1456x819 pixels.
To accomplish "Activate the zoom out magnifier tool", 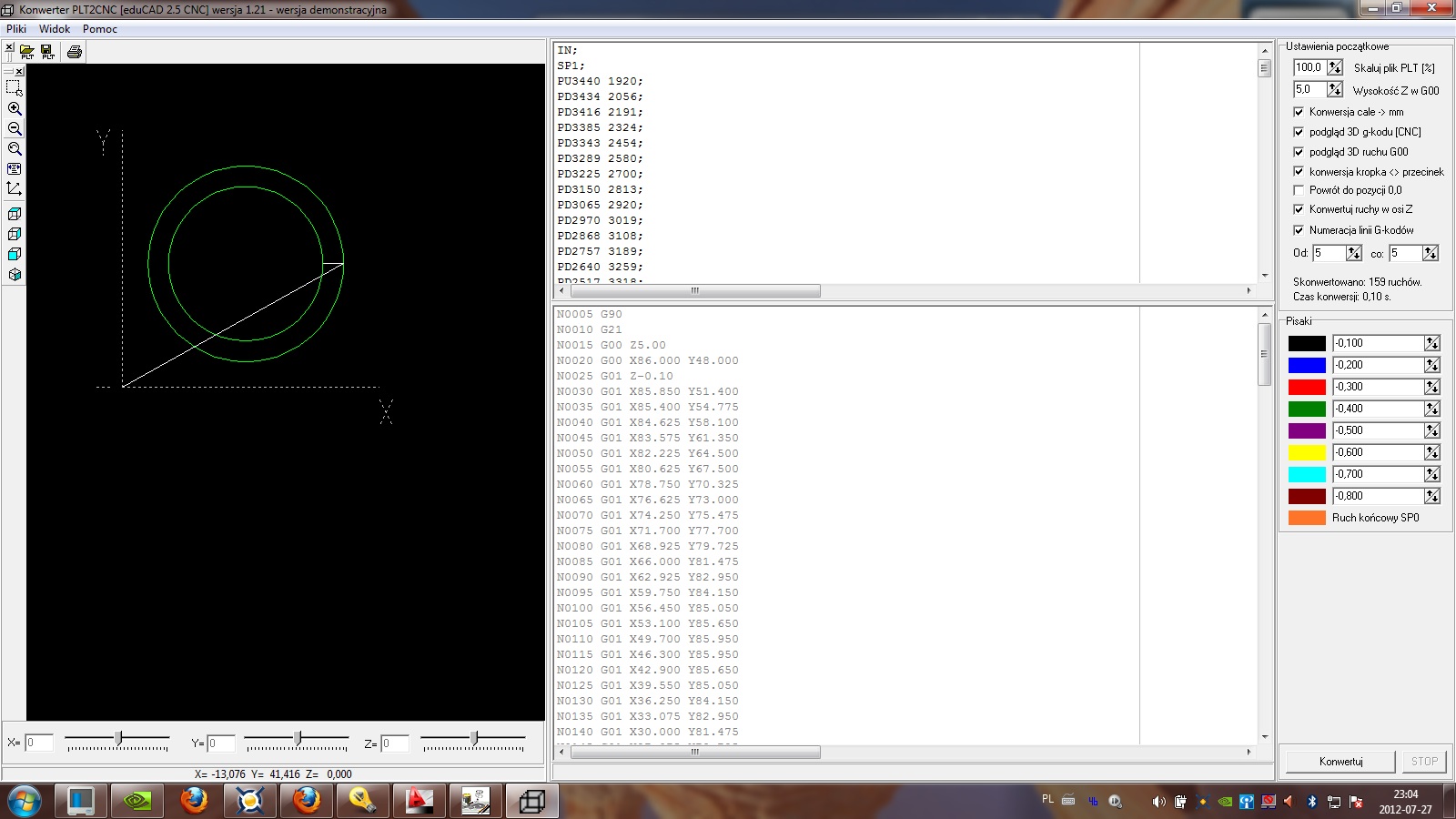I will click(15, 128).
